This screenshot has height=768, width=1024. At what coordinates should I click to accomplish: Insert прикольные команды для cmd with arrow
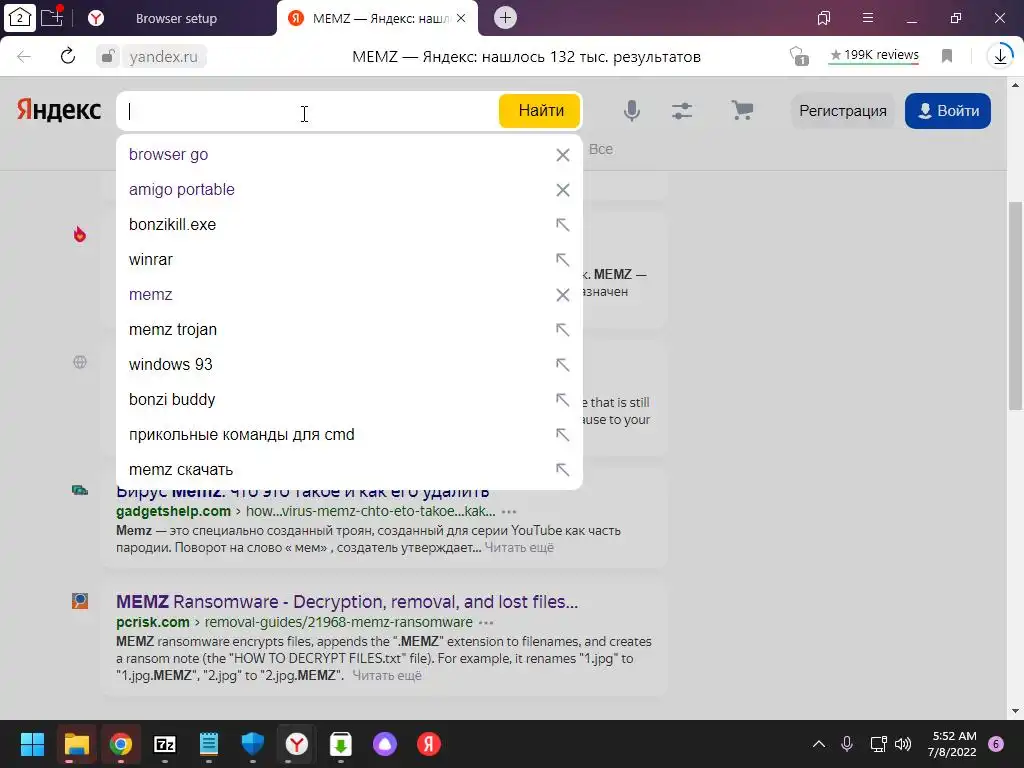coord(562,434)
